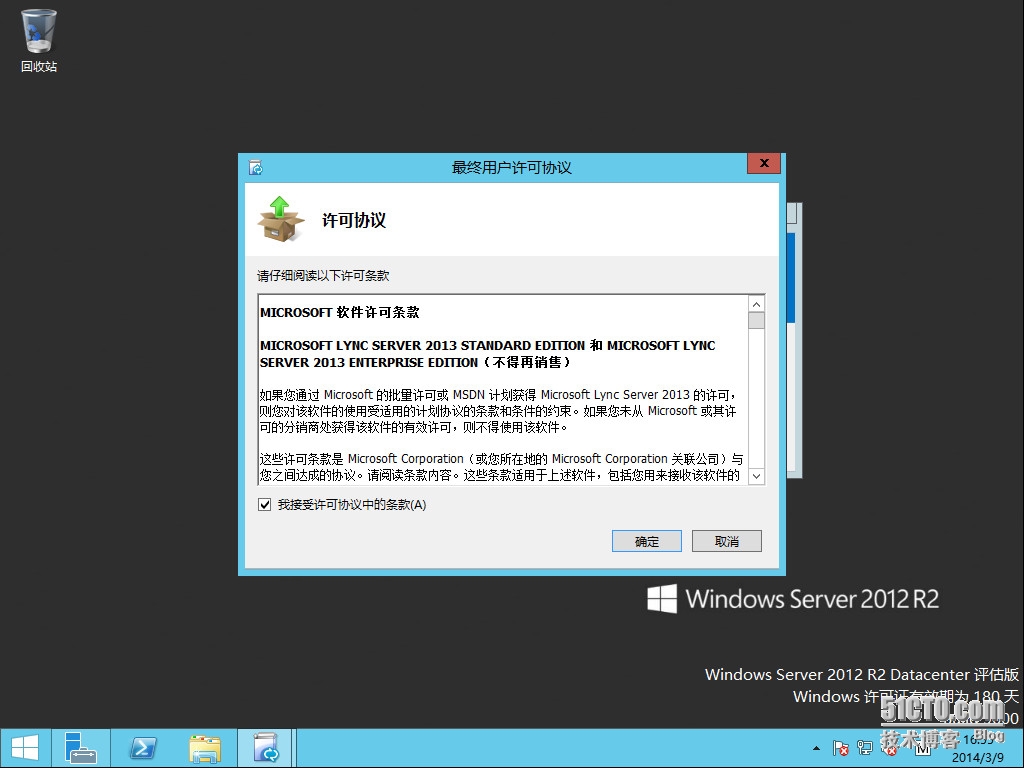The width and height of the screenshot is (1024, 768).
Task: Open the Windows Start button
Action: tap(25, 748)
